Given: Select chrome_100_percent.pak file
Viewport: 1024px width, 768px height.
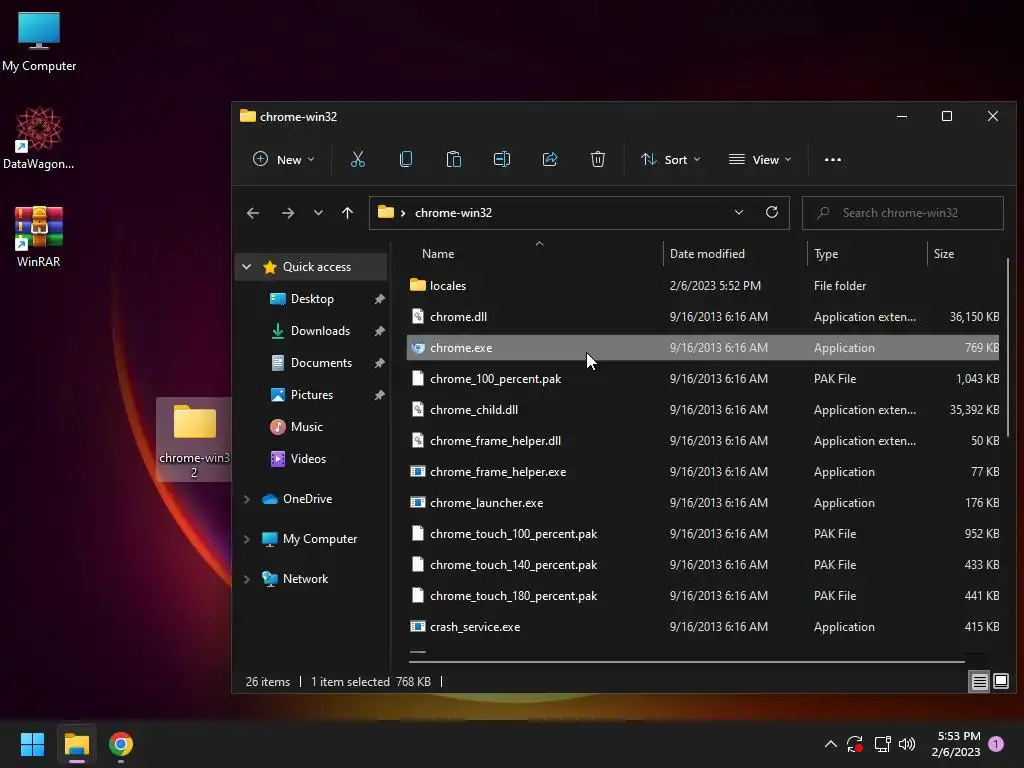Looking at the screenshot, I should click(x=702, y=379).
